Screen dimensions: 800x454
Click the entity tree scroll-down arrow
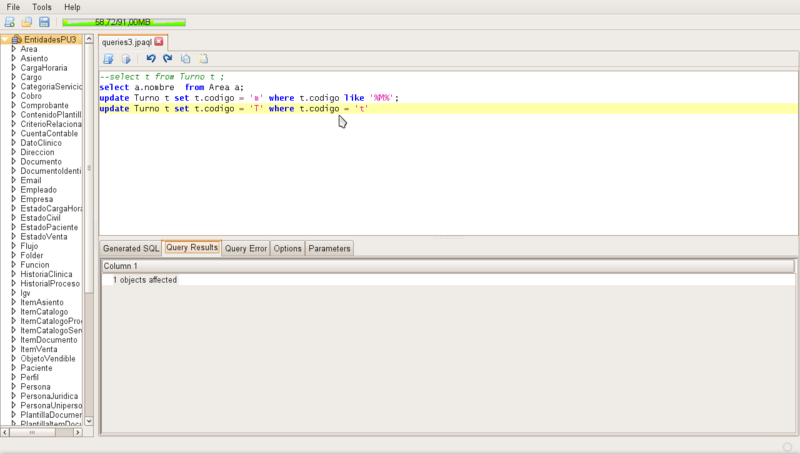[89, 421]
